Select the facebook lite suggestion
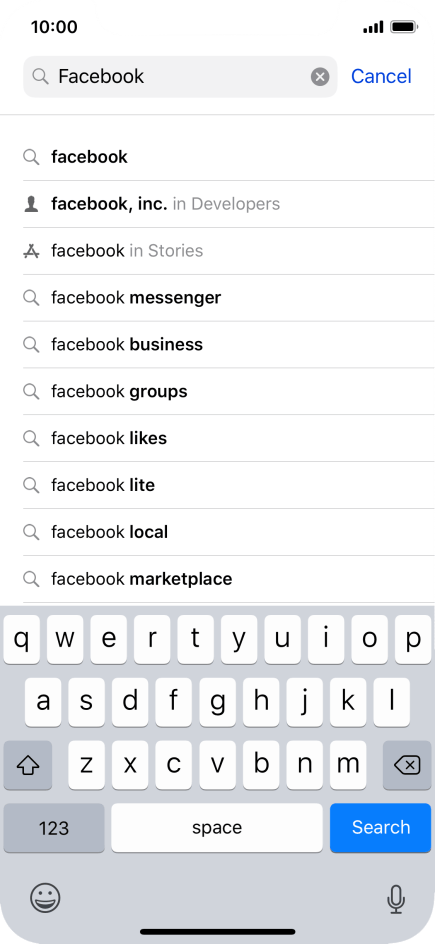 [x=229, y=485]
